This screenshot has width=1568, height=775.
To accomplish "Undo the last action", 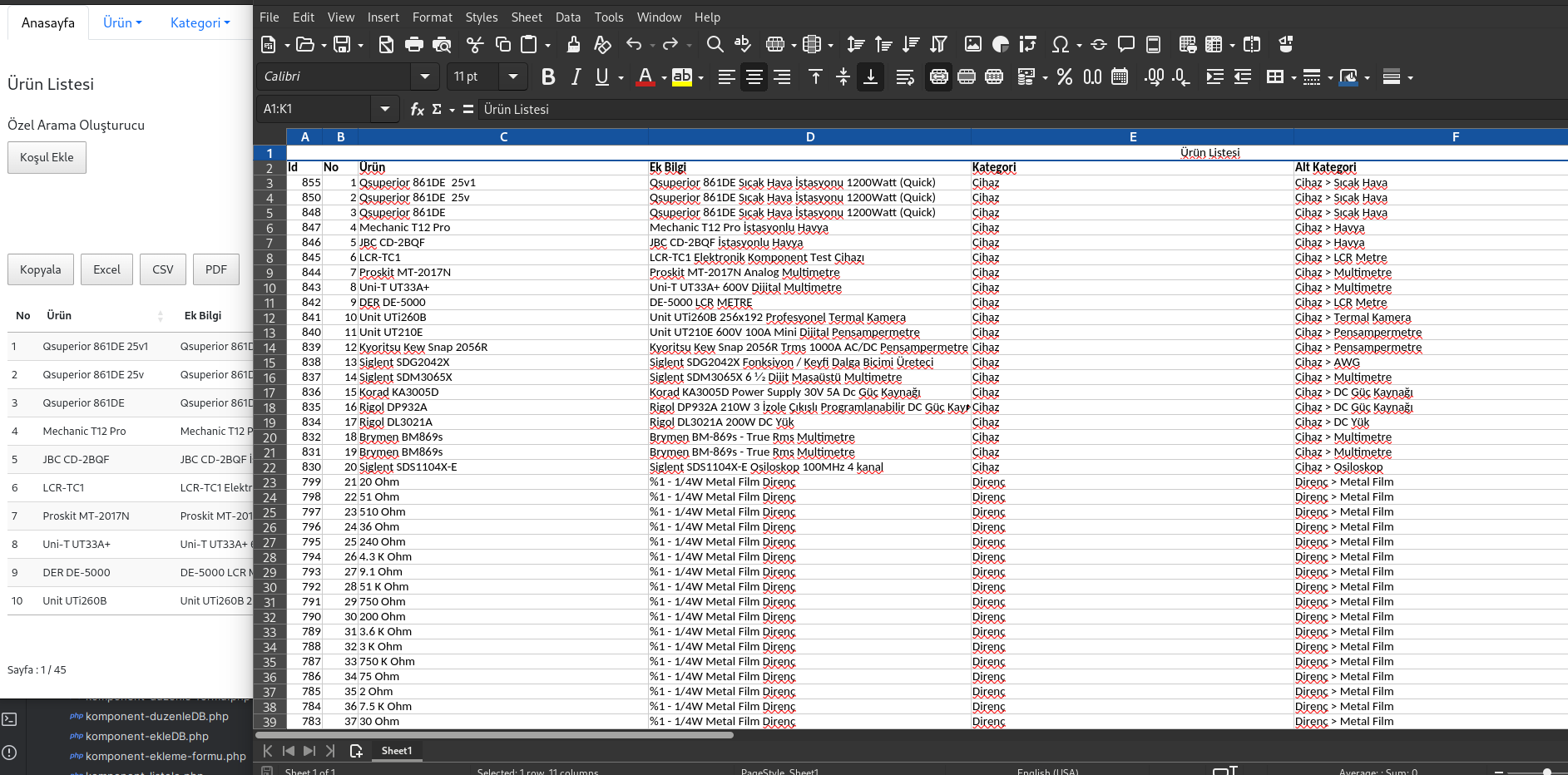I will [x=634, y=45].
